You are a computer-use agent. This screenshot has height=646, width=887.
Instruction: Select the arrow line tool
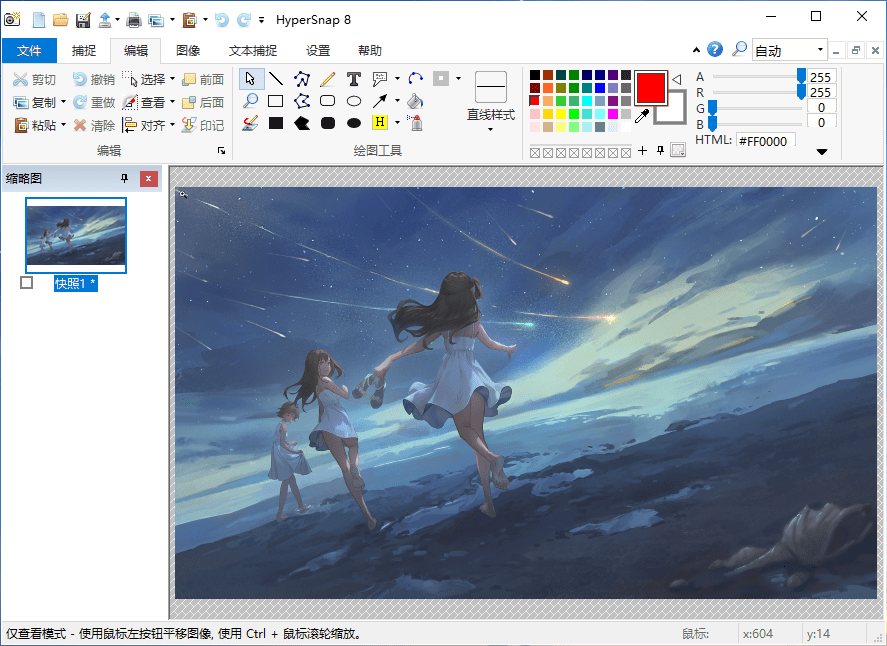pos(380,101)
